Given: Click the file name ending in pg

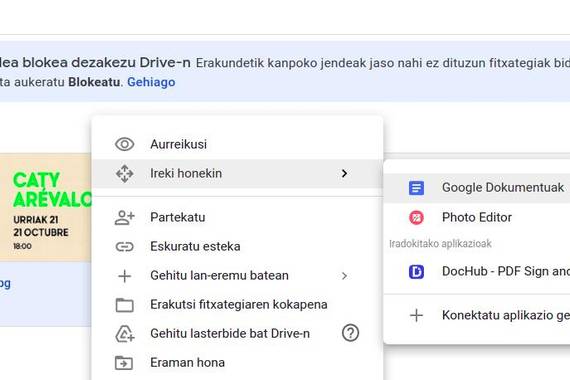Looking at the screenshot, I should point(5,284).
